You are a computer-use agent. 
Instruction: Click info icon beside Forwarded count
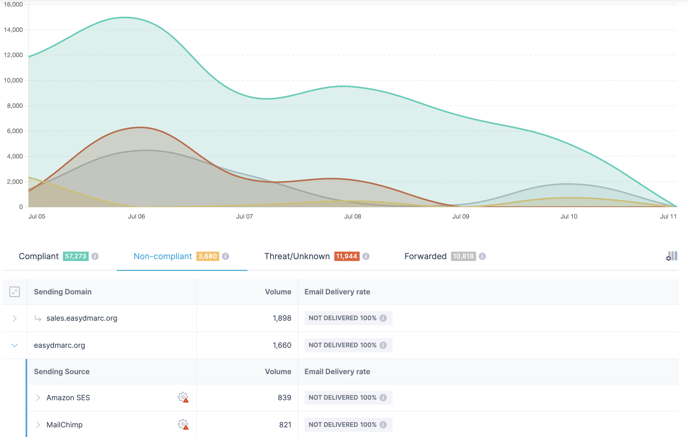[482, 257]
